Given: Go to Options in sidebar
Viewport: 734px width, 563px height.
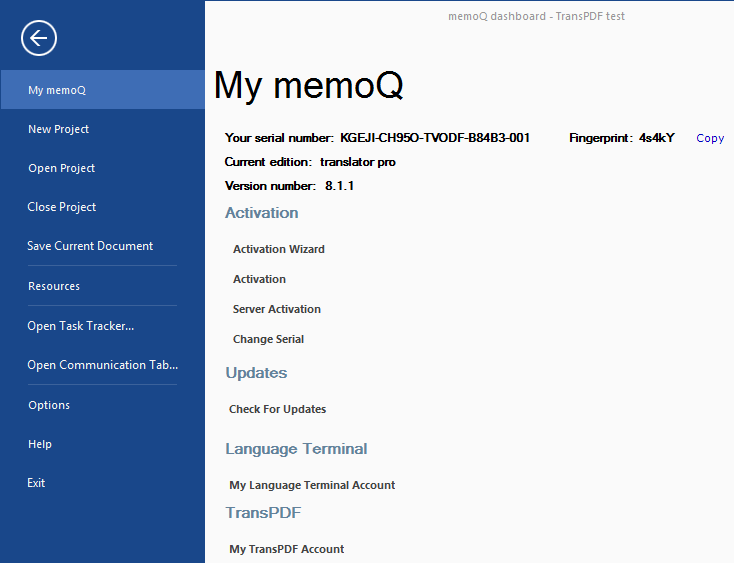Looking at the screenshot, I should pyautogui.click(x=49, y=405).
